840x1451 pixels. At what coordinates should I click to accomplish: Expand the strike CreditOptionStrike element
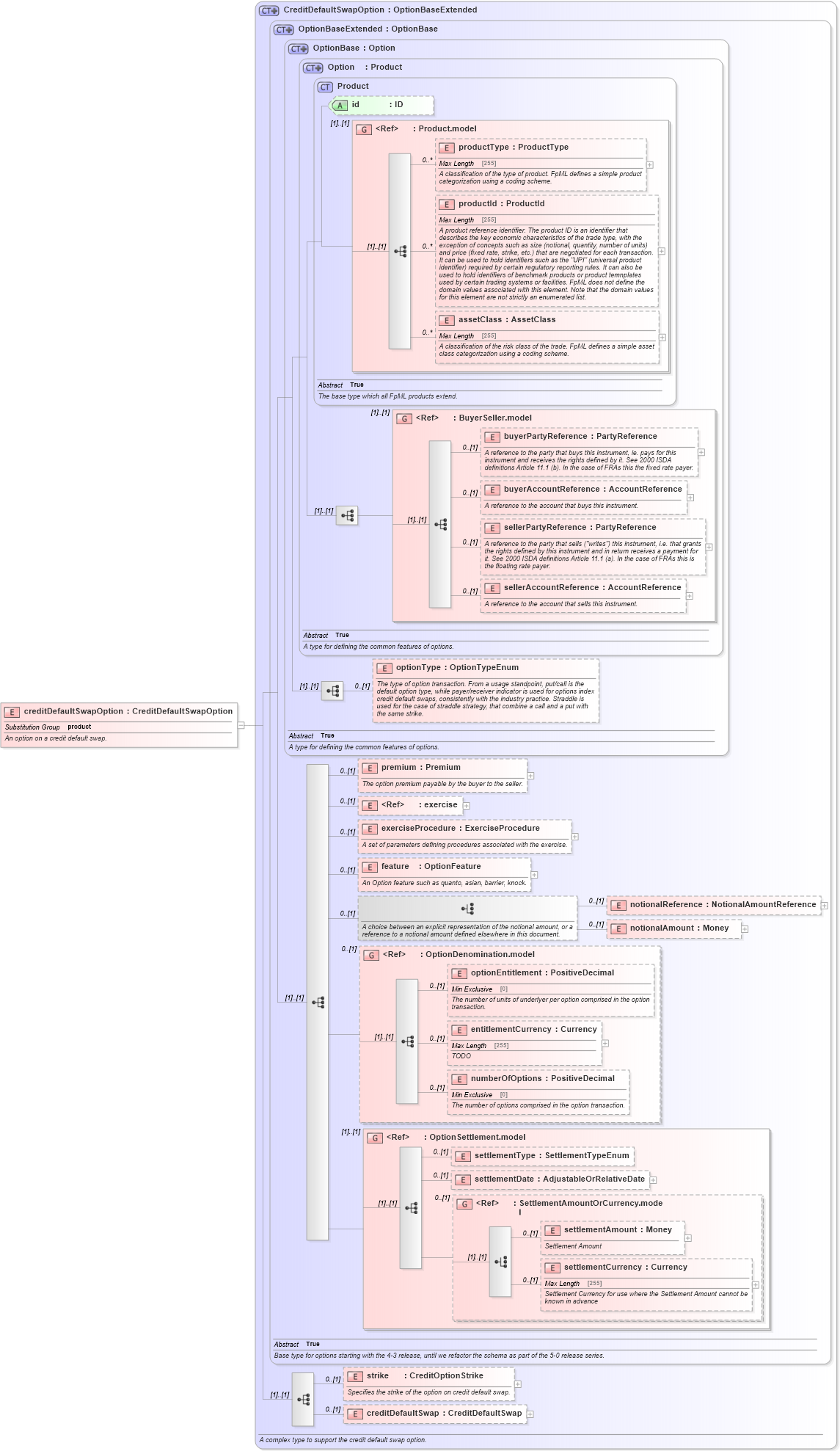pyautogui.click(x=518, y=1384)
